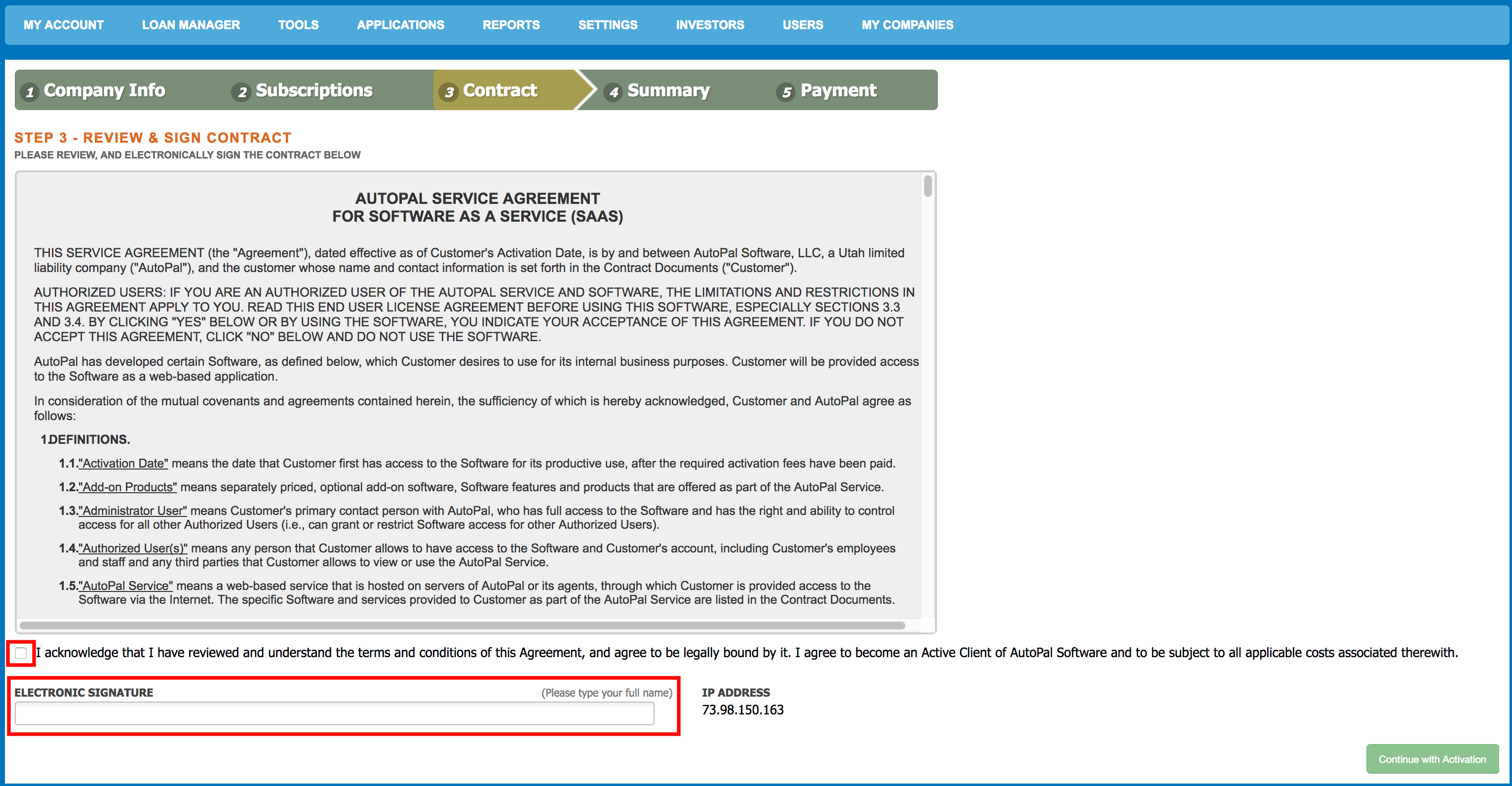Open the Tools menu
1512x786 pixels.
click(x=298, y=25)
